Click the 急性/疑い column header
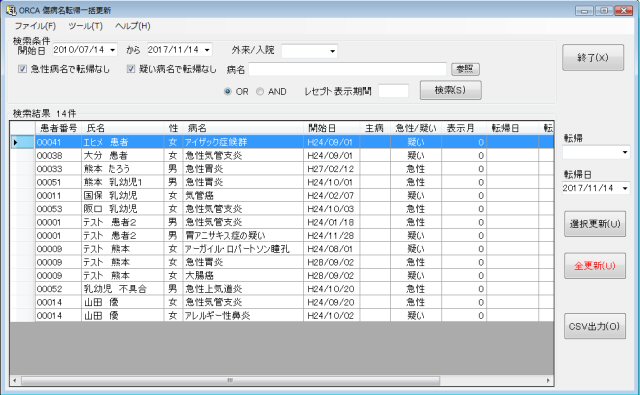Screen dimensions: 640x395 (416, 128)
